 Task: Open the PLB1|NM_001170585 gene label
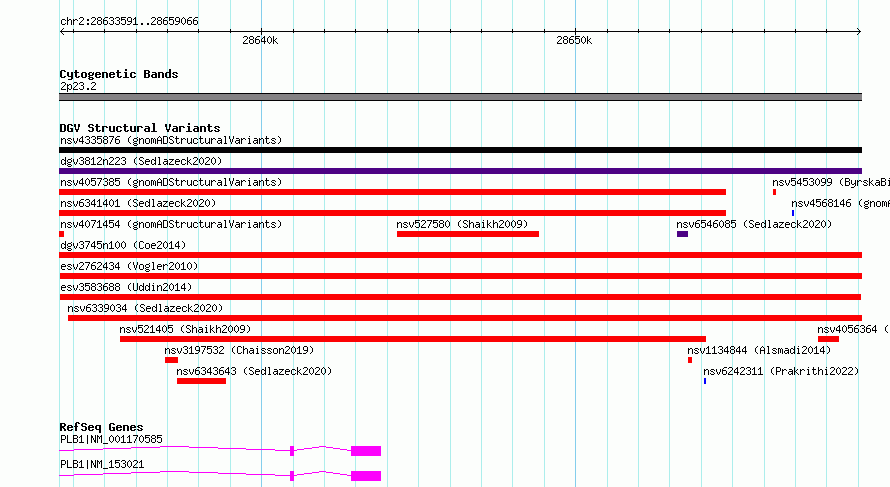111,439
